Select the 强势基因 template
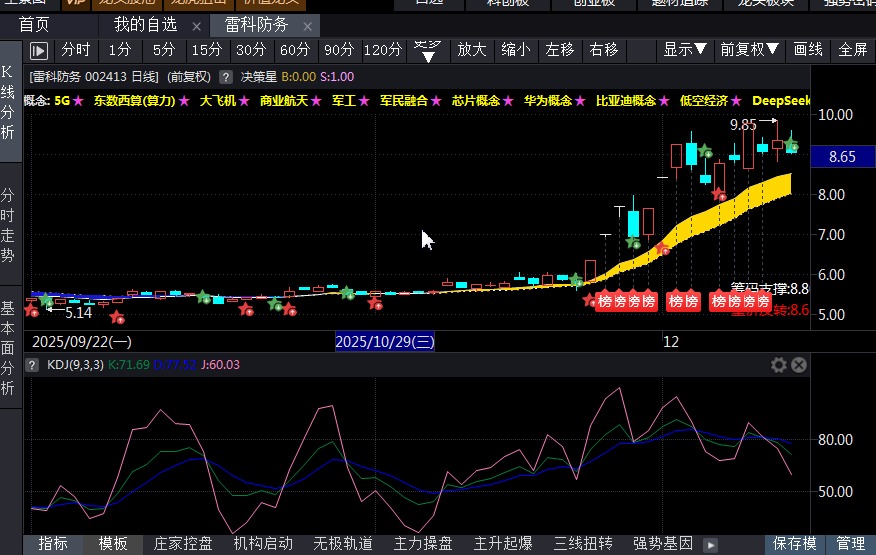The height and width of the screenshot is (555, 876). pyautogui.click(x=663, y=544)
